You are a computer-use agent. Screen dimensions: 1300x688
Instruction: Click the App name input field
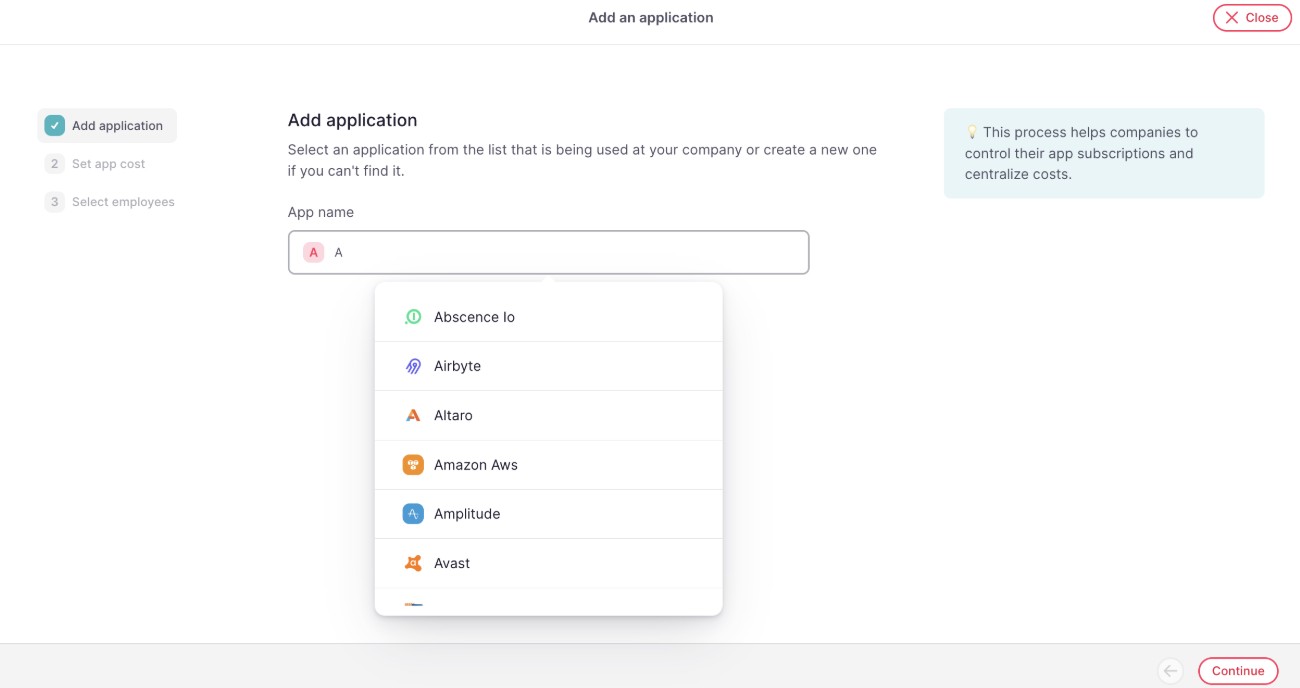[x=560, y=252]
